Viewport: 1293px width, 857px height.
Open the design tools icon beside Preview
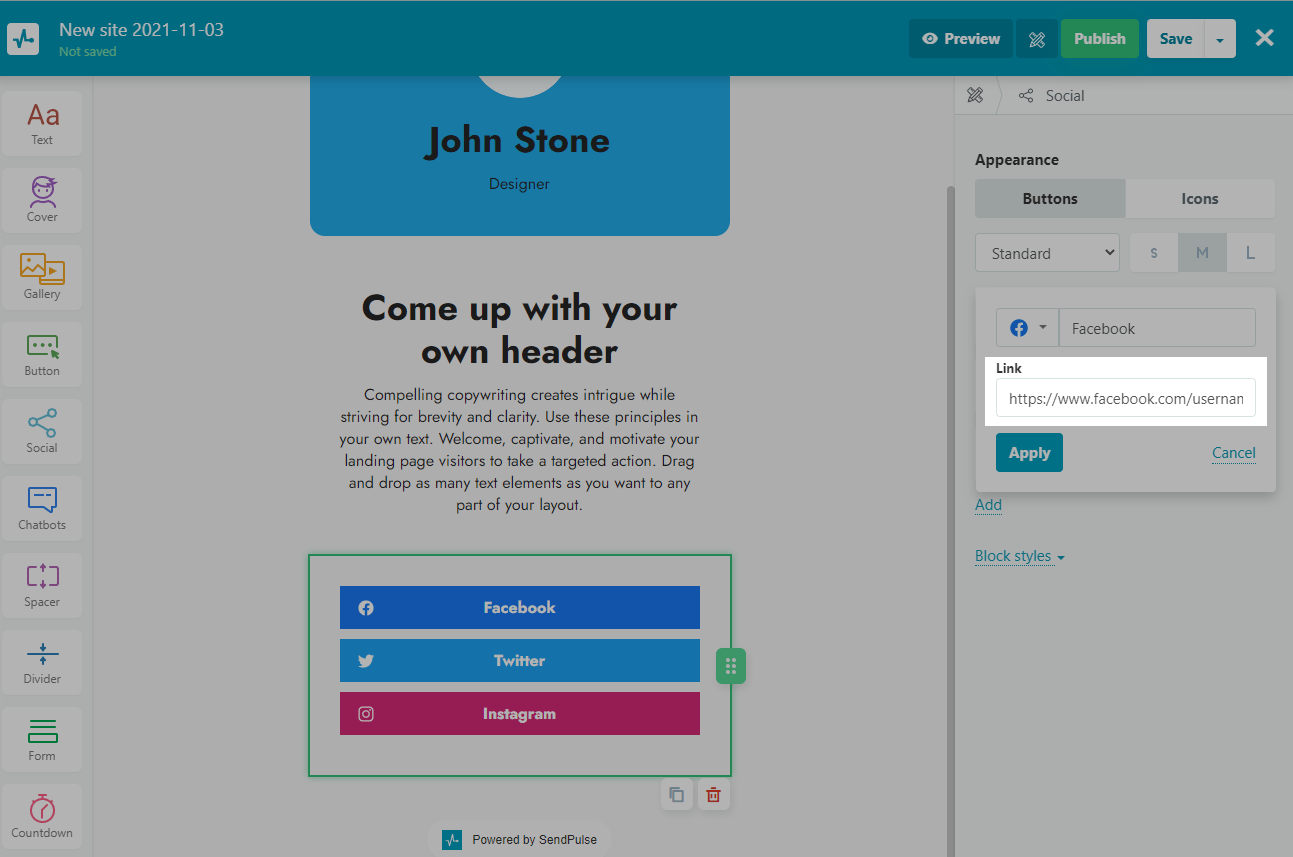tap(1037, 39)
